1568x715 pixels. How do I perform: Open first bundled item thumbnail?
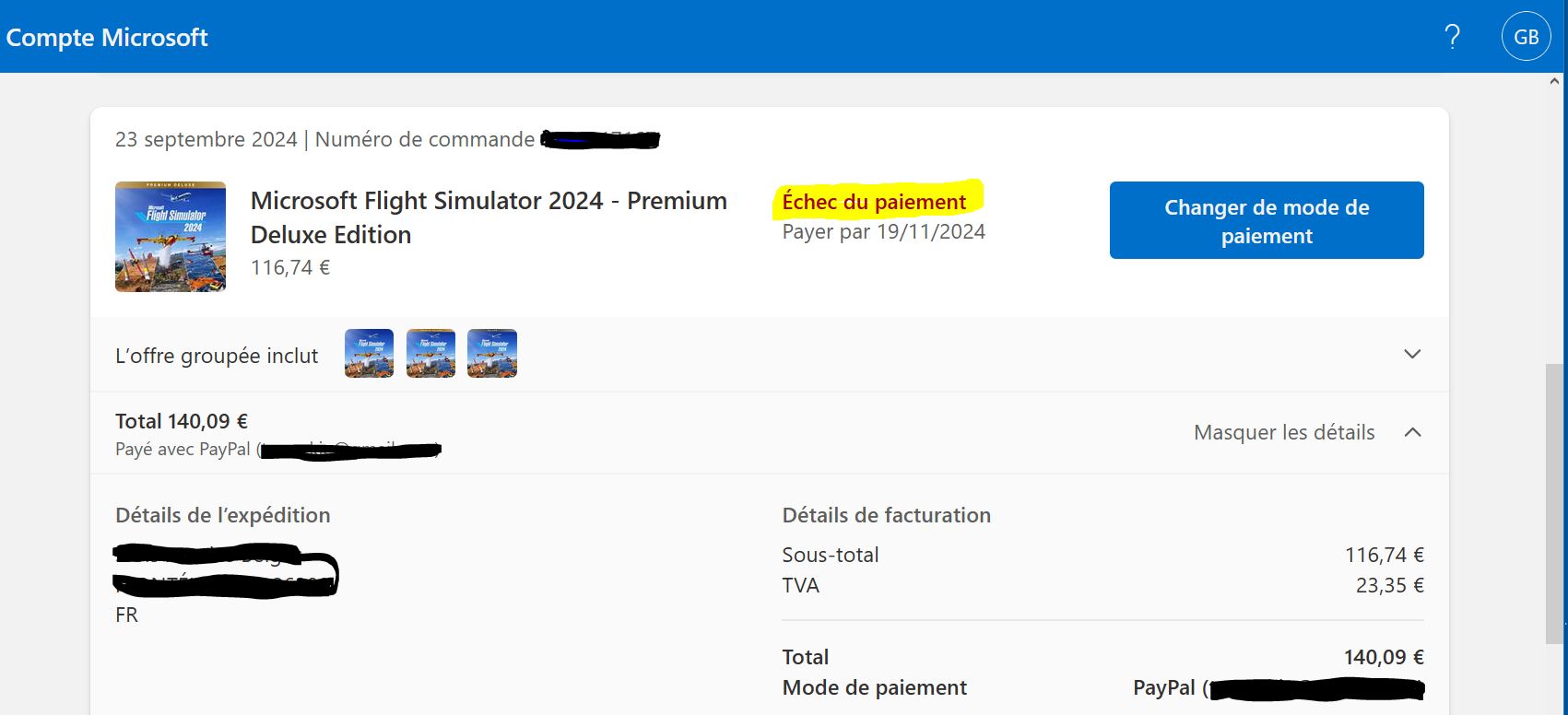[369, 354]
